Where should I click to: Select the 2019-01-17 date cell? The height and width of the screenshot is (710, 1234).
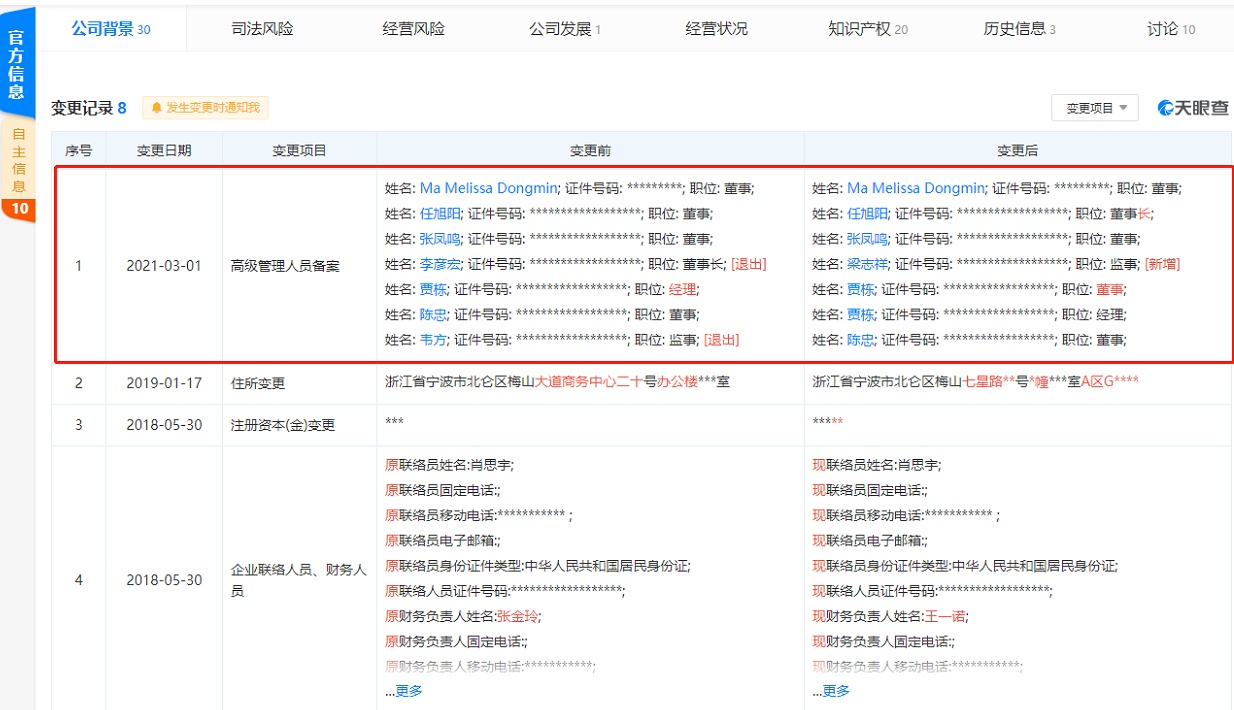click(164, 383)
